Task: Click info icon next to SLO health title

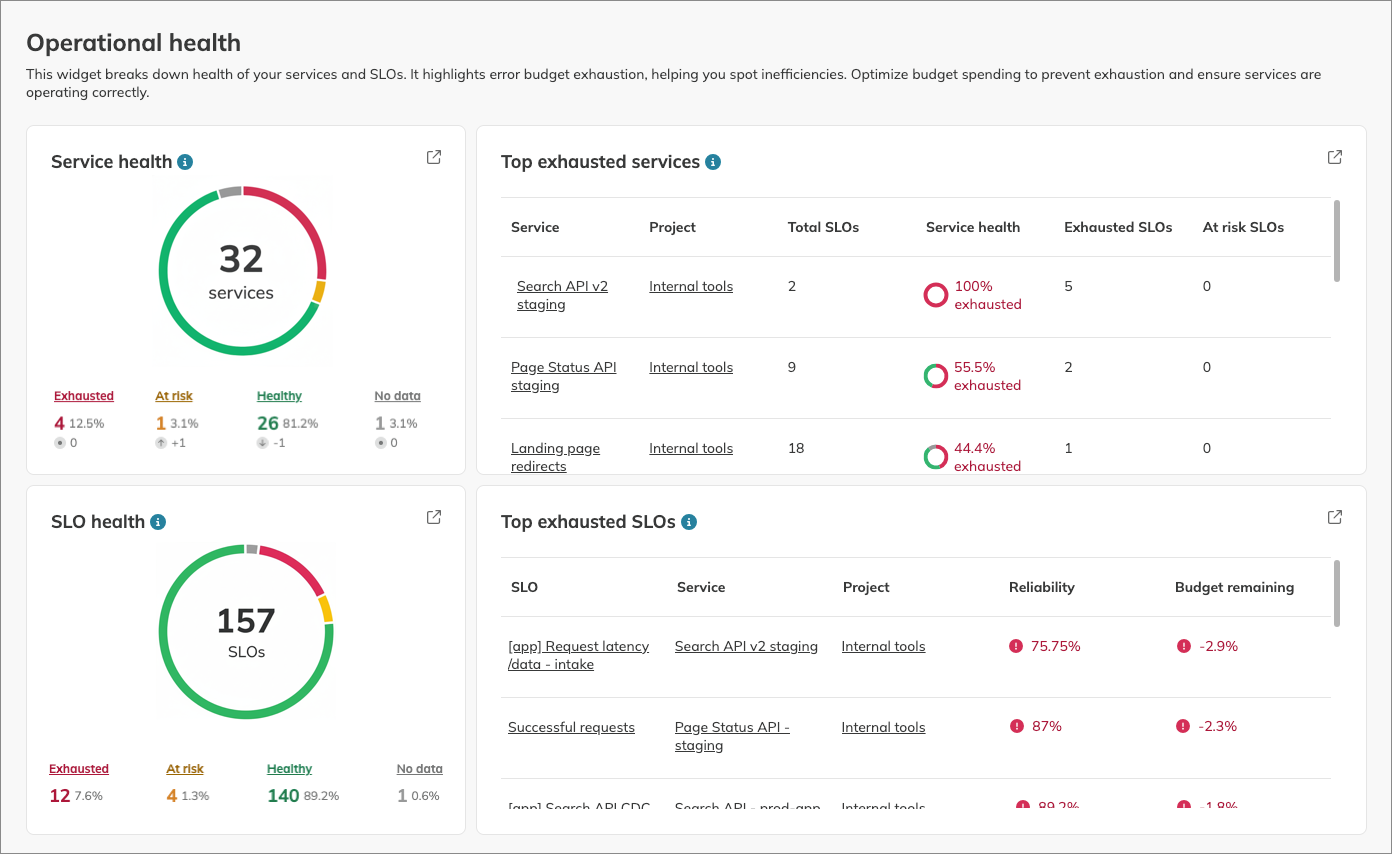Action: [x=158, y=522]
